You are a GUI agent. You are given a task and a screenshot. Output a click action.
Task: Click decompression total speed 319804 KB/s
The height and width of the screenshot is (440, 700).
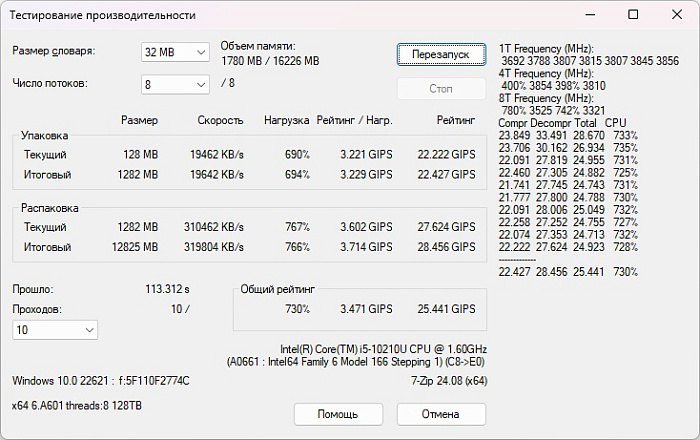coord(214,247)
